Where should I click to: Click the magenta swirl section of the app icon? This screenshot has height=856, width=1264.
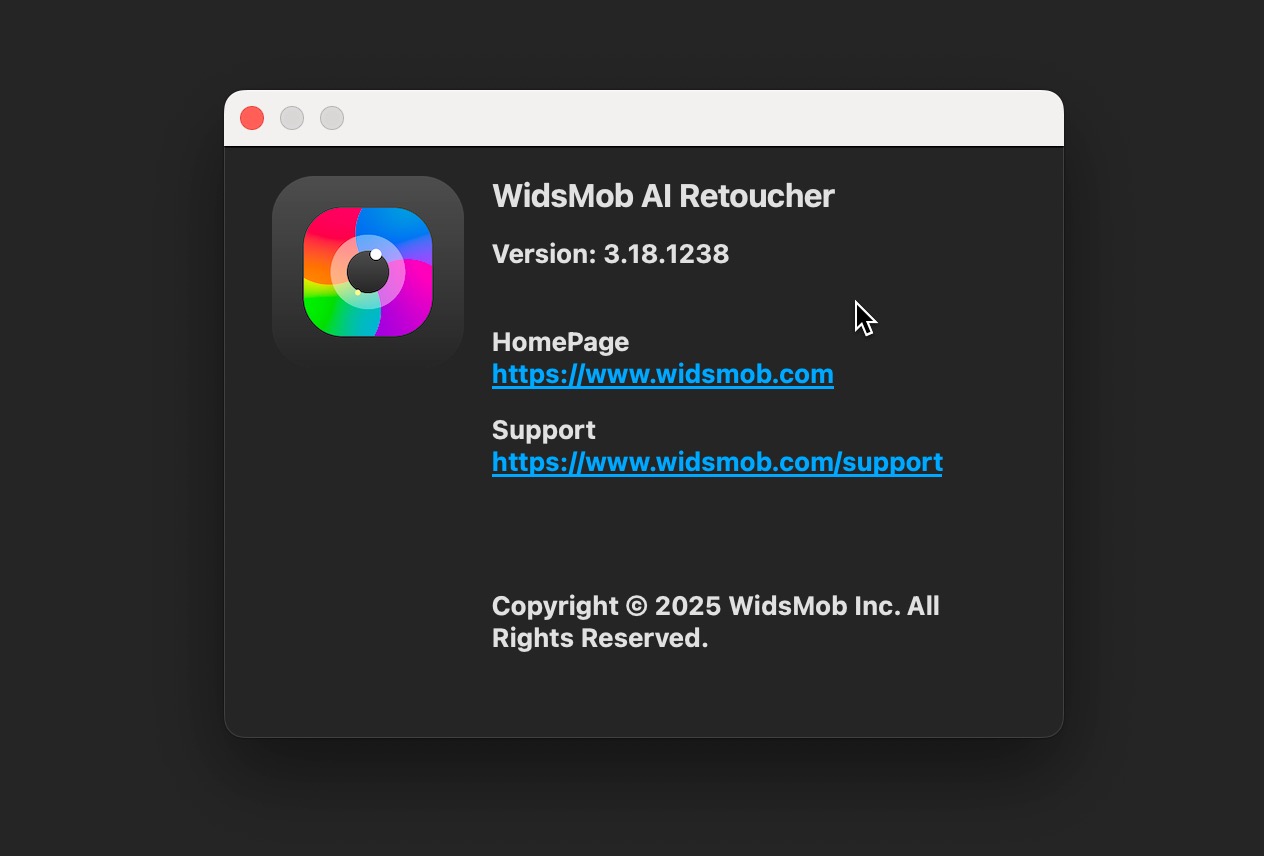click(408, 304)
